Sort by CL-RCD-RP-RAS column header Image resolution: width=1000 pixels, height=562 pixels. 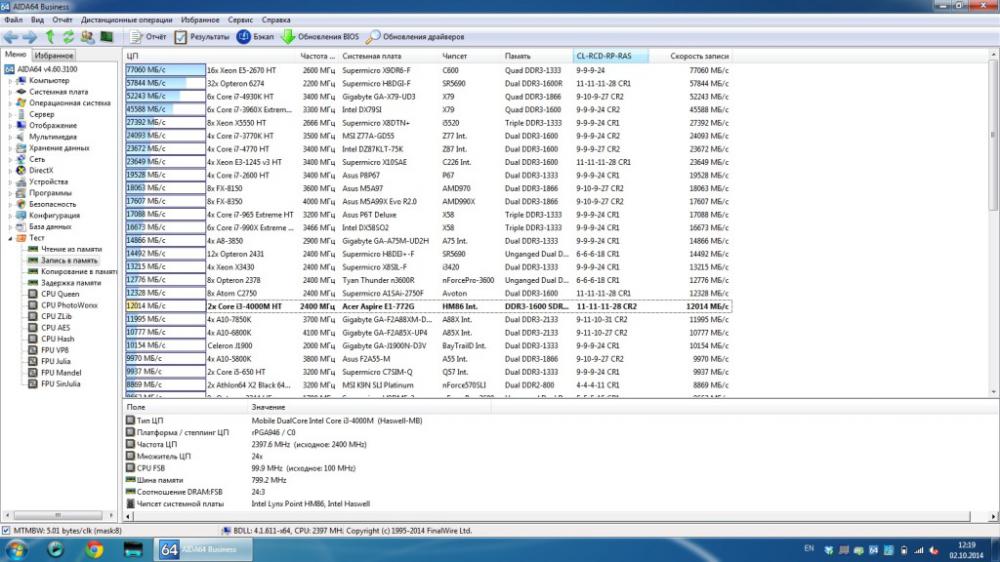click(x=610, y=56)
